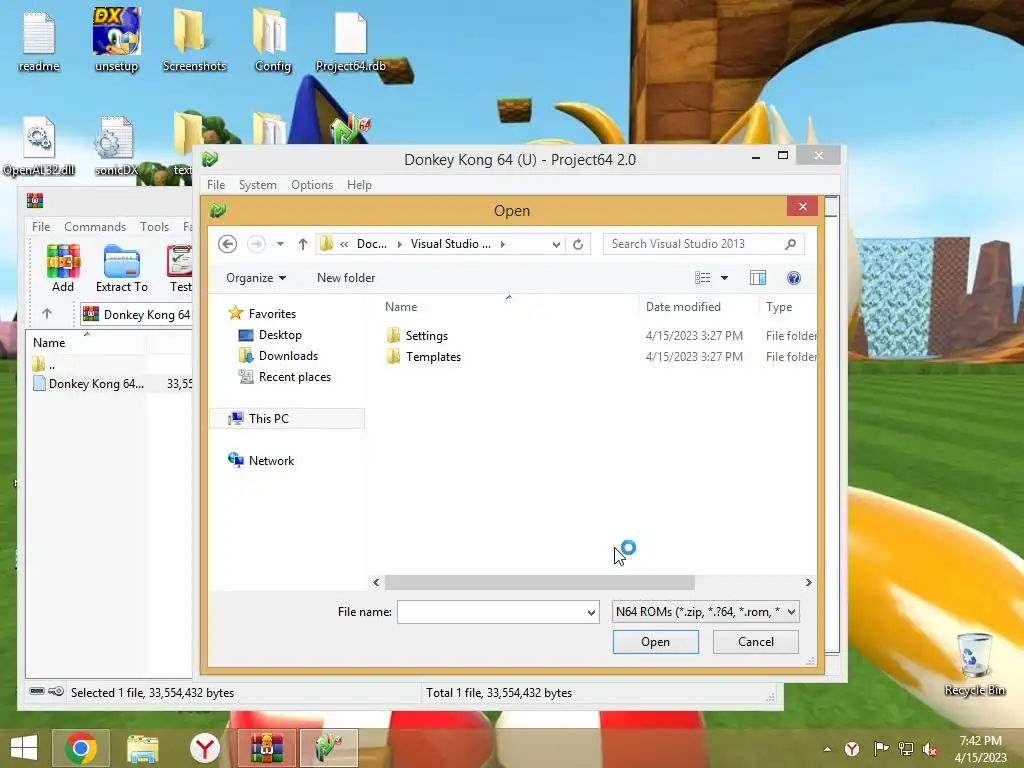
Task: Click the scroll left arrow in file list
Action: click(376, 583)
